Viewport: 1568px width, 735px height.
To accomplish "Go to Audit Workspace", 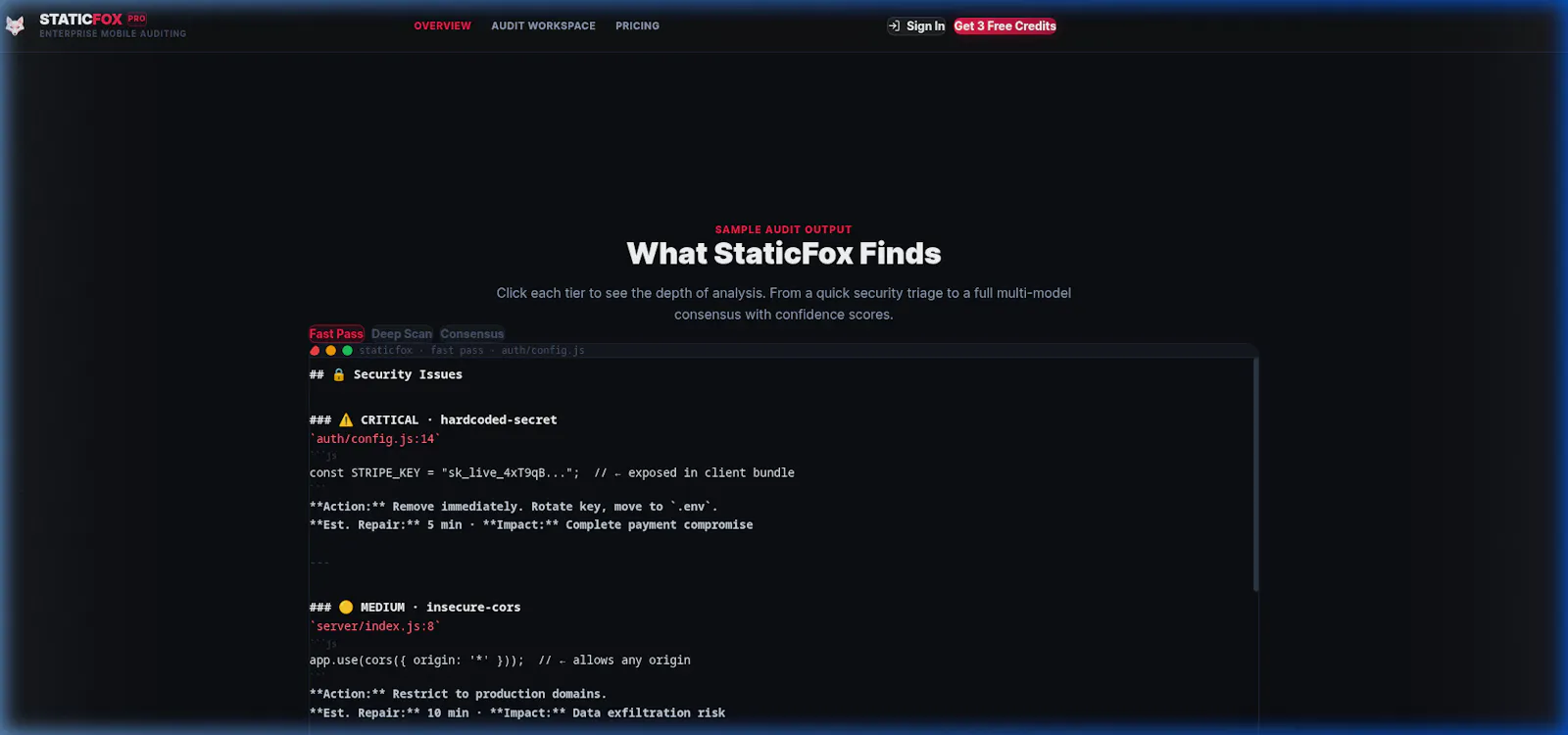I will 543,26.
